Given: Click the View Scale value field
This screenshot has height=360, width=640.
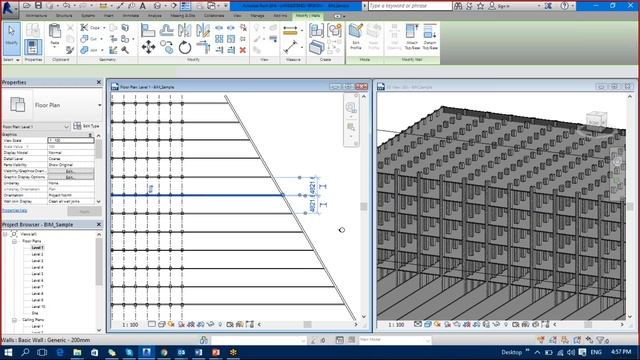Looking at the screenshot, I should point(71,140).
